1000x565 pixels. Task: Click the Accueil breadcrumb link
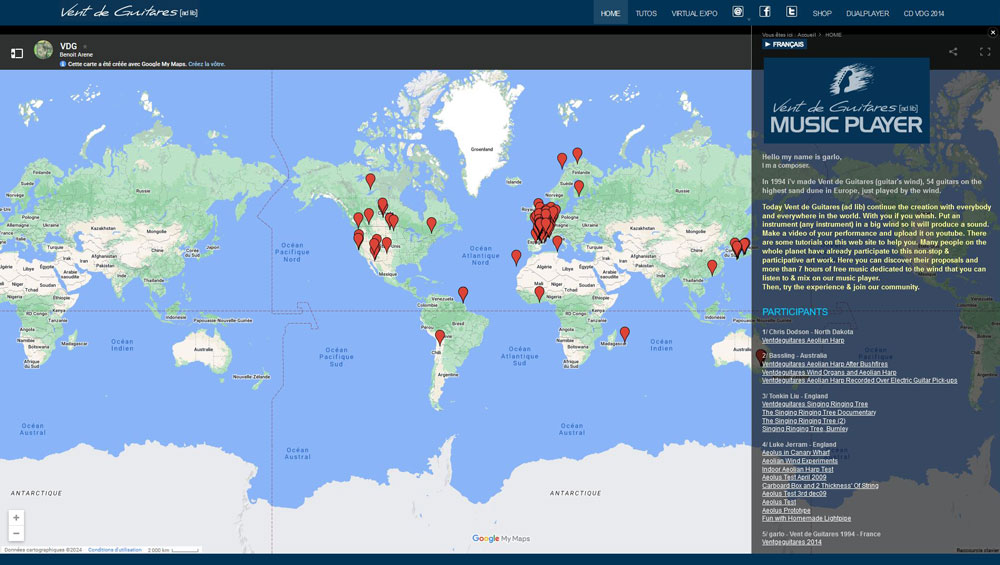point(806,35)
